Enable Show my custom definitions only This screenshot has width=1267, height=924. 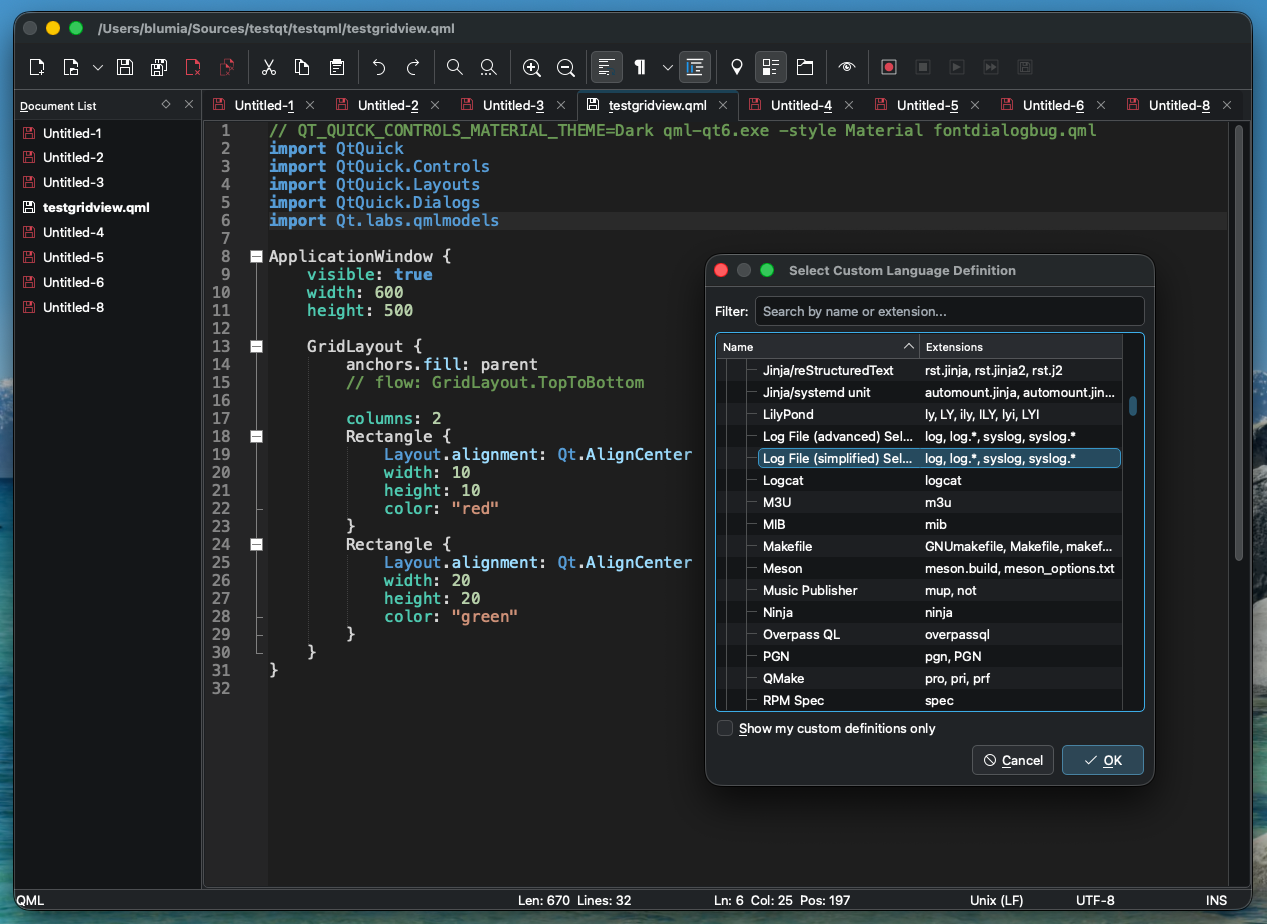point(725,728)
